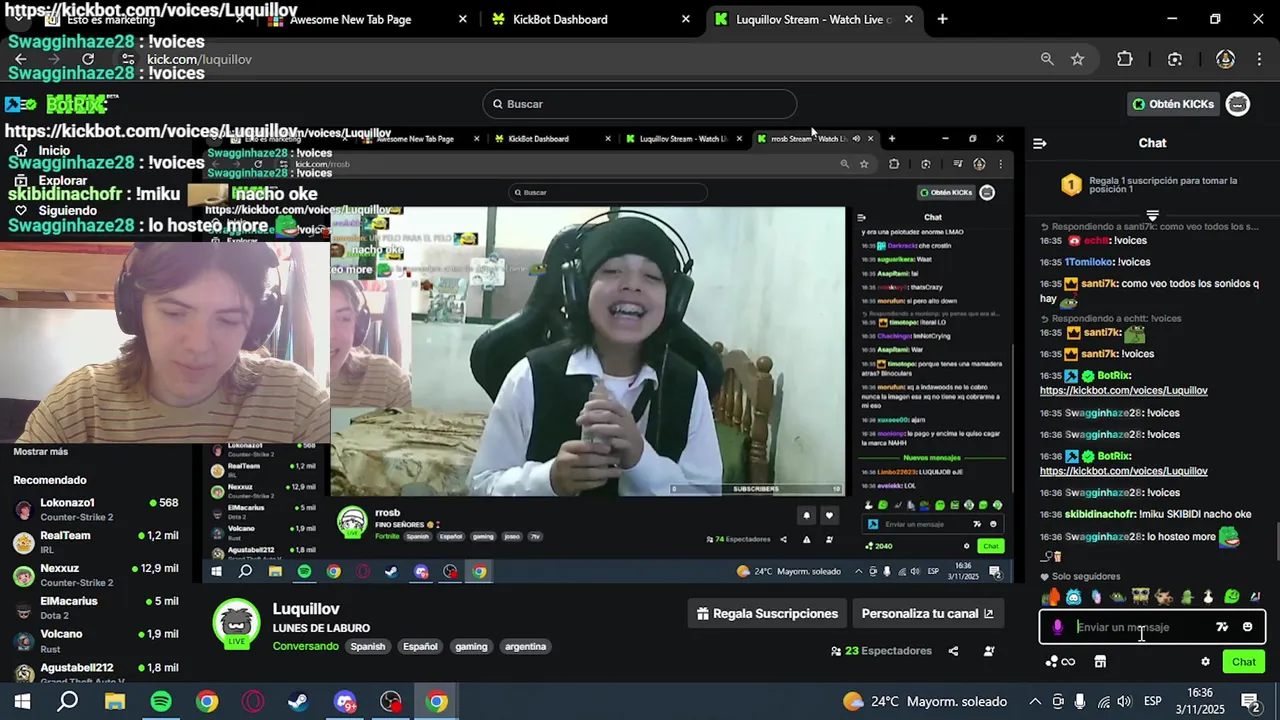Open Steam from the taskbar

point(298,702)
